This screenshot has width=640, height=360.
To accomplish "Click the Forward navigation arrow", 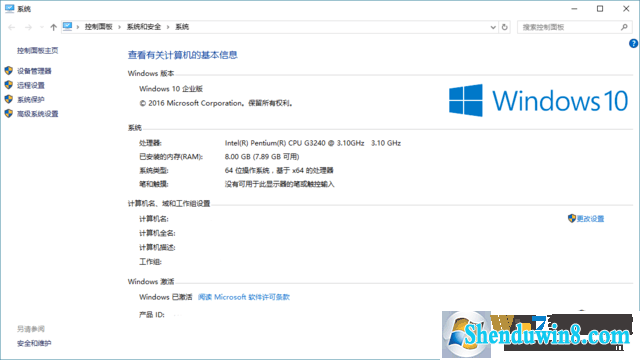I will pos(28,27).
